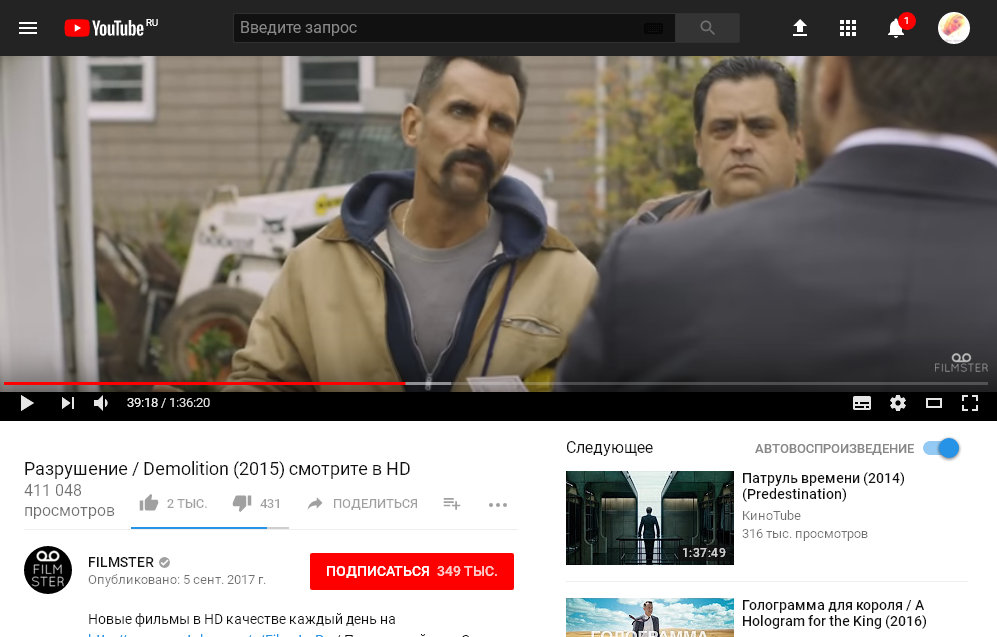Open the on-screen keyboard icon in search
997x637 pixels.
(653, 28)
